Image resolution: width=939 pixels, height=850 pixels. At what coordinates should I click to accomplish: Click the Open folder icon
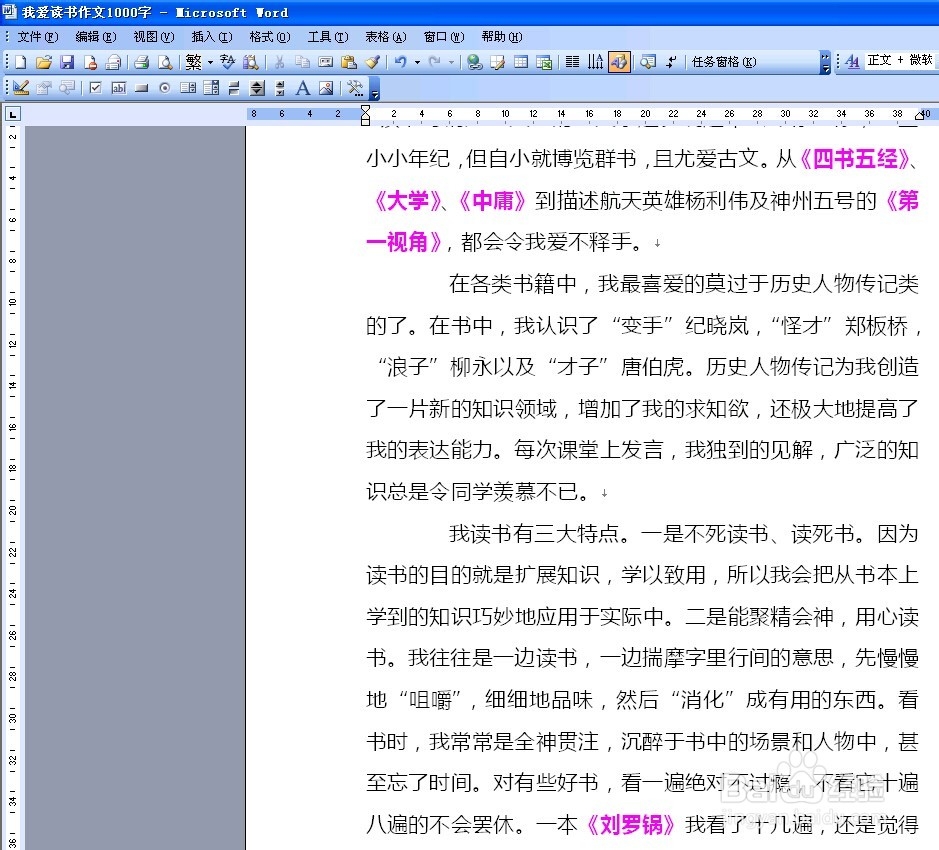click(x=44, y=62)
